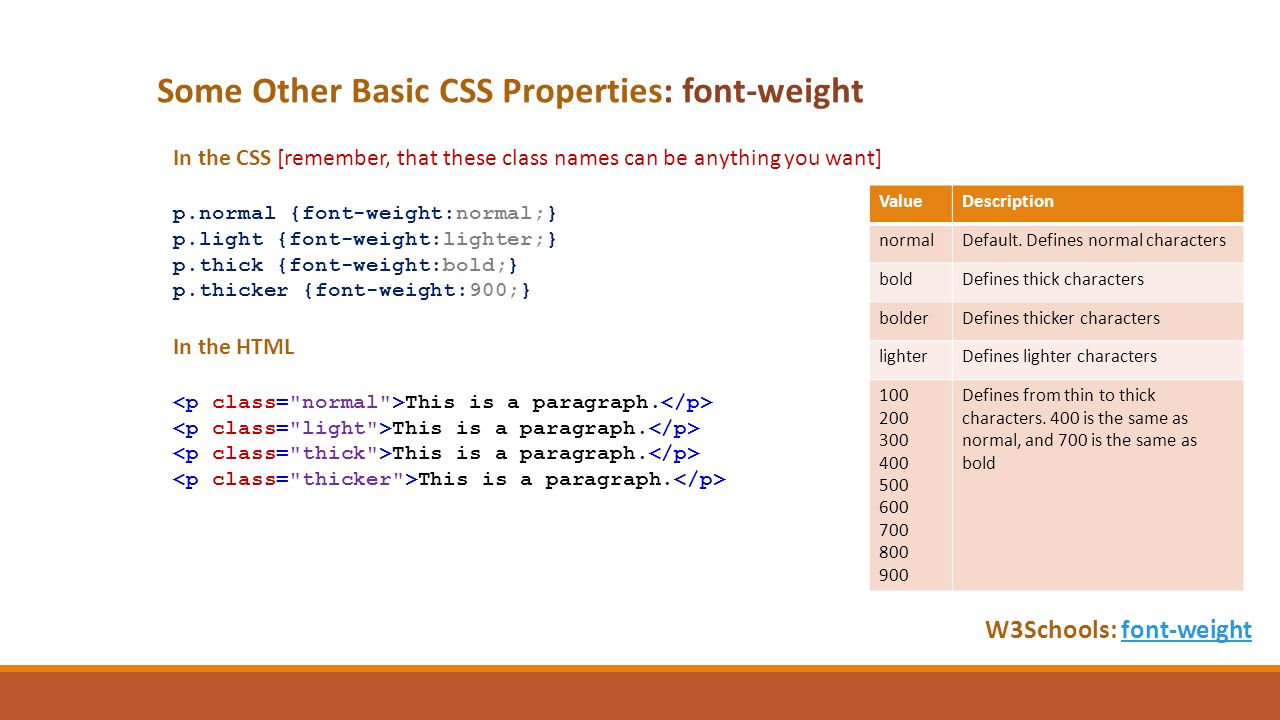Click the '100' value in the table
1280x720 pixels.
pos(894,395)
